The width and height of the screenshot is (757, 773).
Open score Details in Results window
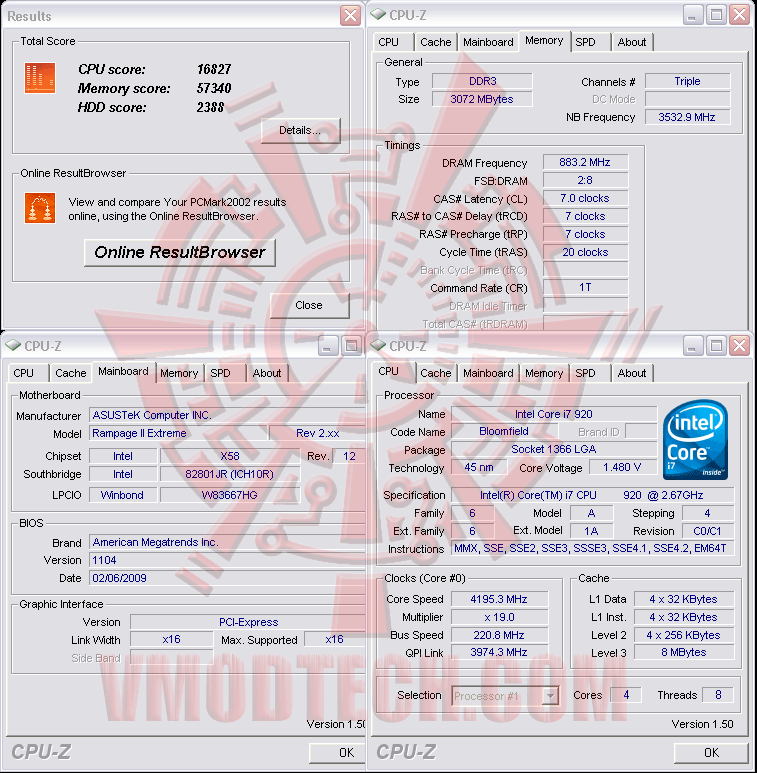pos(300,131)
